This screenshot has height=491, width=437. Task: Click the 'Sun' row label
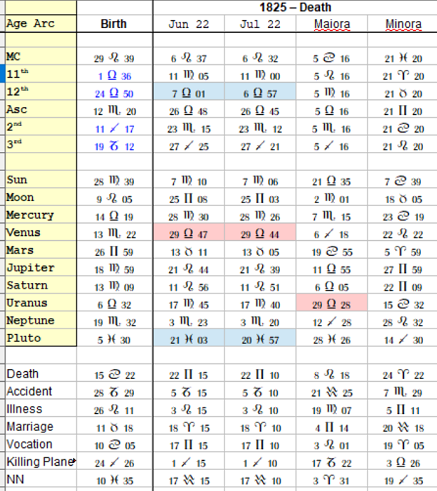pos(17,180)
